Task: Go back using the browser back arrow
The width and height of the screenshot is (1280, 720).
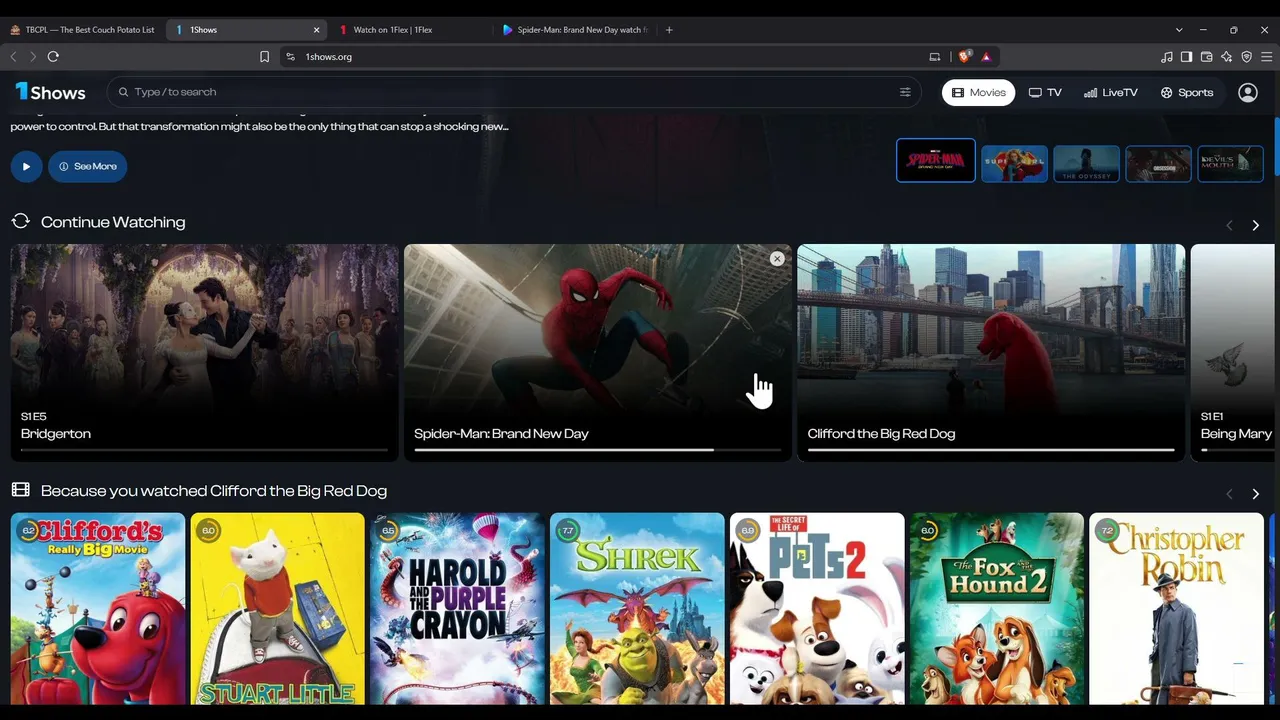Action: tap(13, 57)
